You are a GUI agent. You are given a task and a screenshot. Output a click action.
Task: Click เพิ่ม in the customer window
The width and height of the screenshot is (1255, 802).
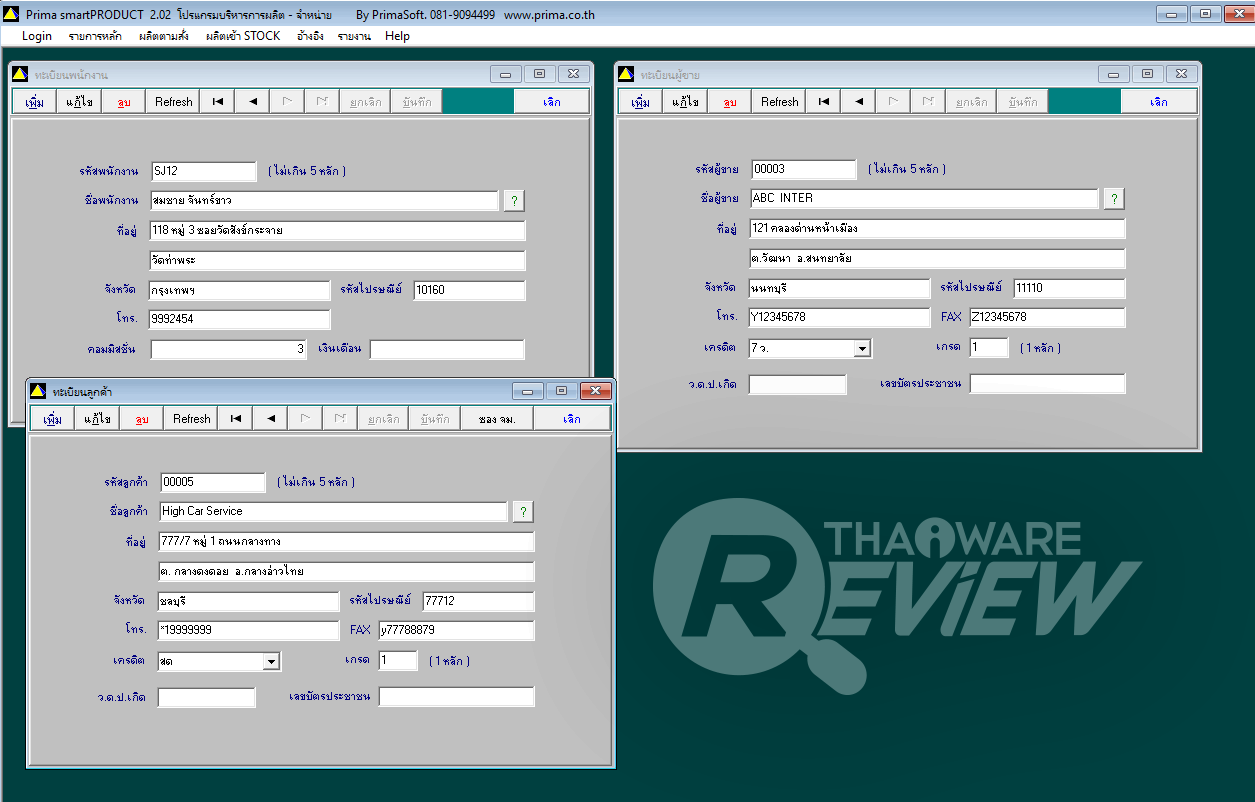(x=52, y=419)
